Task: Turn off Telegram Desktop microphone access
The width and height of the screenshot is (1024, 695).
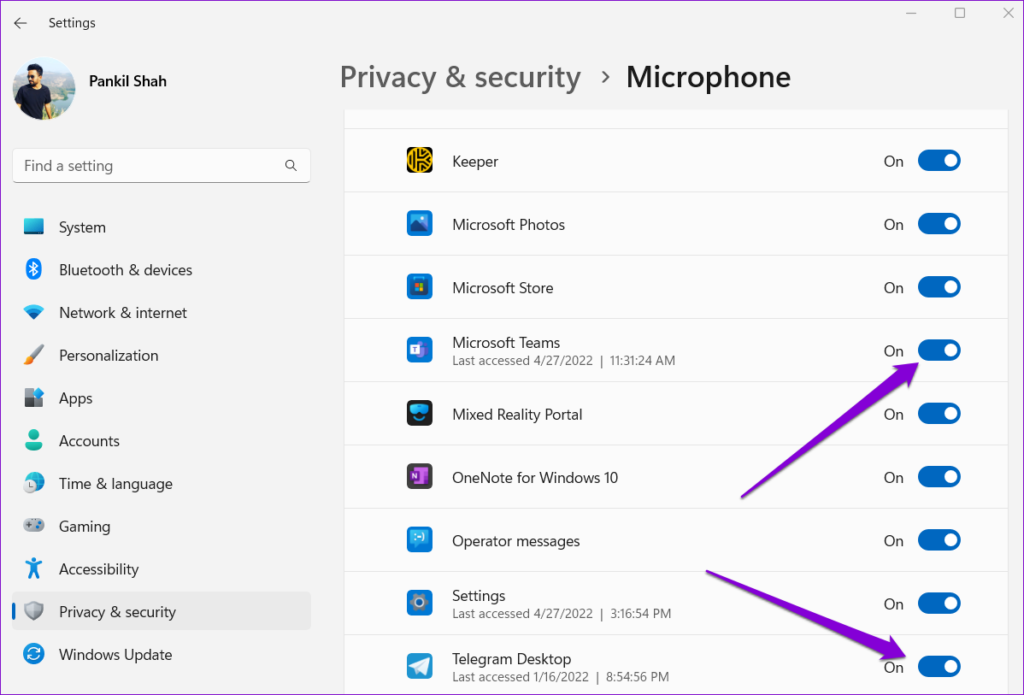Action: [x=938, y=666]
